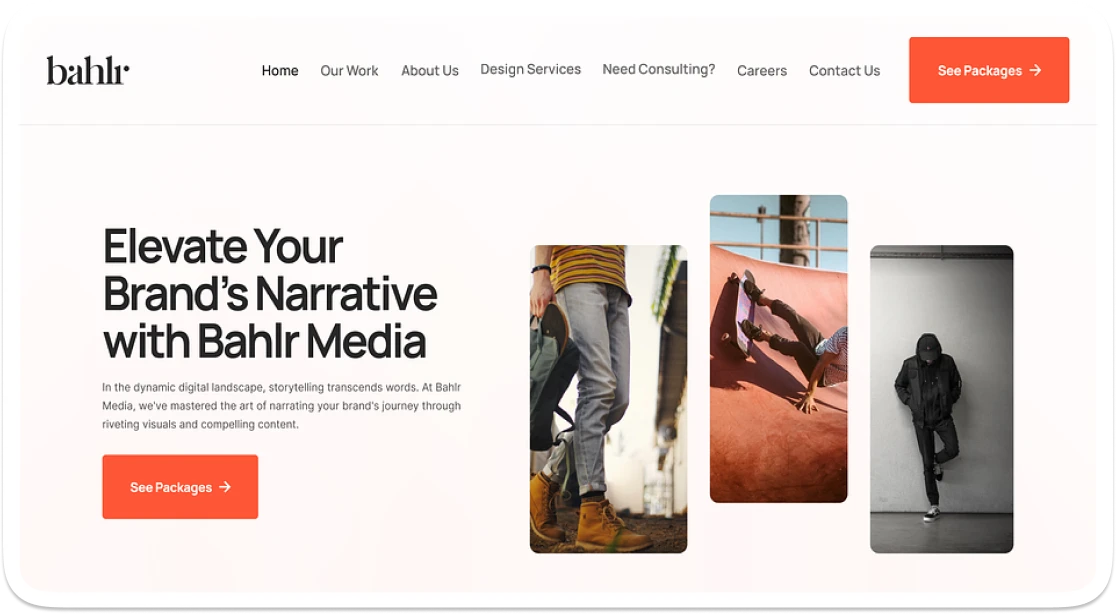
Task: Click arrow icon in header See Packages button
Action: click(x=1036, y=70)
